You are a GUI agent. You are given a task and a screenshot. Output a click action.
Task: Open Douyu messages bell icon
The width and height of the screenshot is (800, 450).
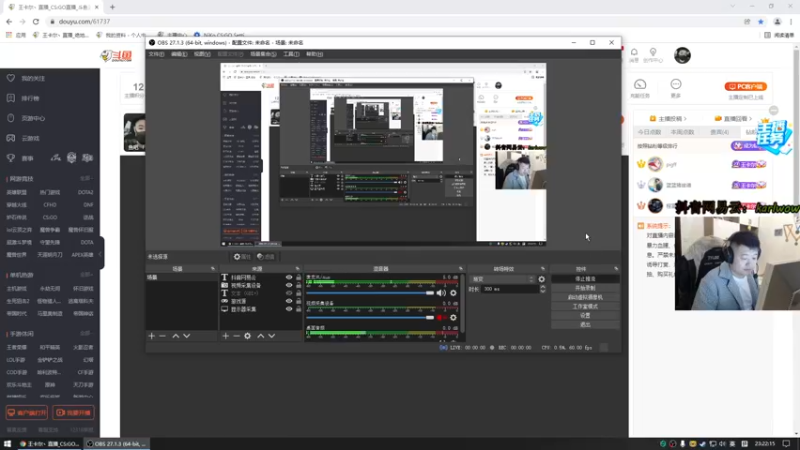[634, 52]
